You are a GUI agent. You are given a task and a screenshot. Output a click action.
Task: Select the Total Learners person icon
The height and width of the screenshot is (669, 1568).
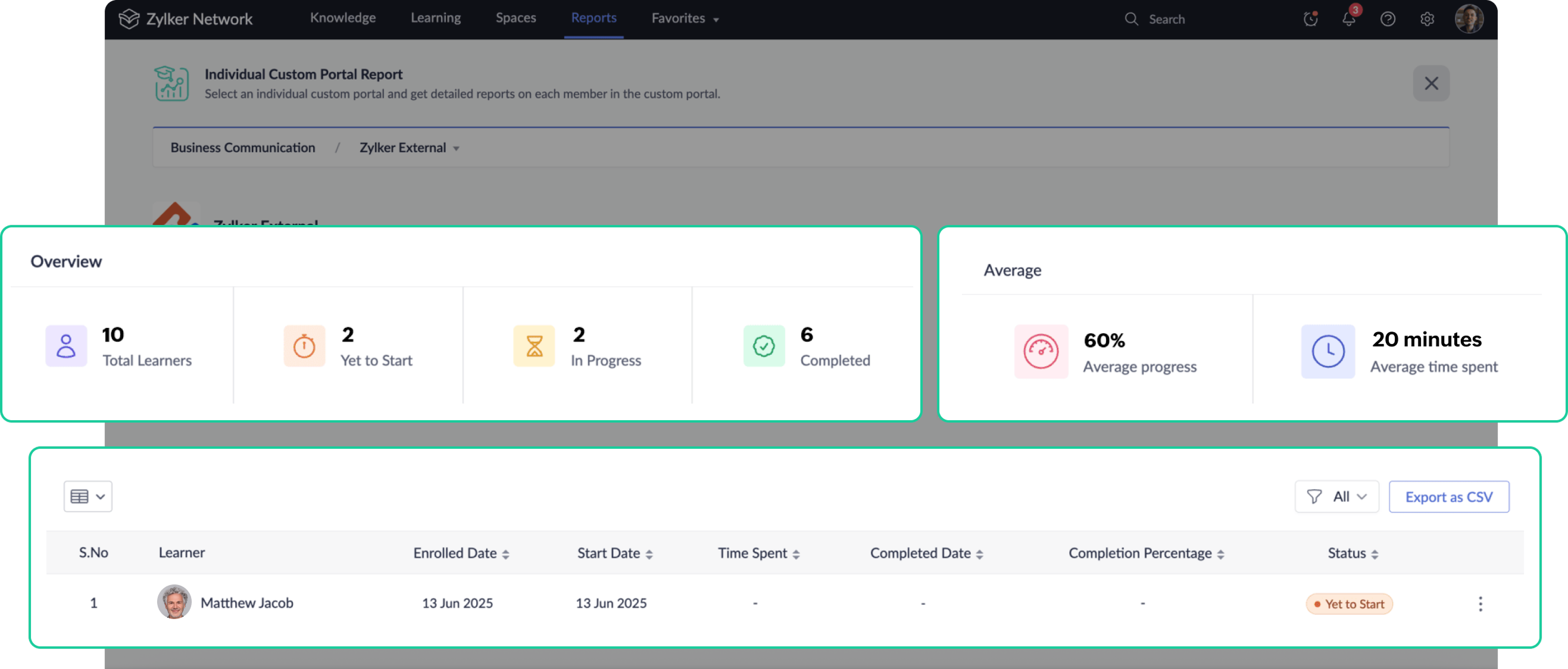pos(65,346)
